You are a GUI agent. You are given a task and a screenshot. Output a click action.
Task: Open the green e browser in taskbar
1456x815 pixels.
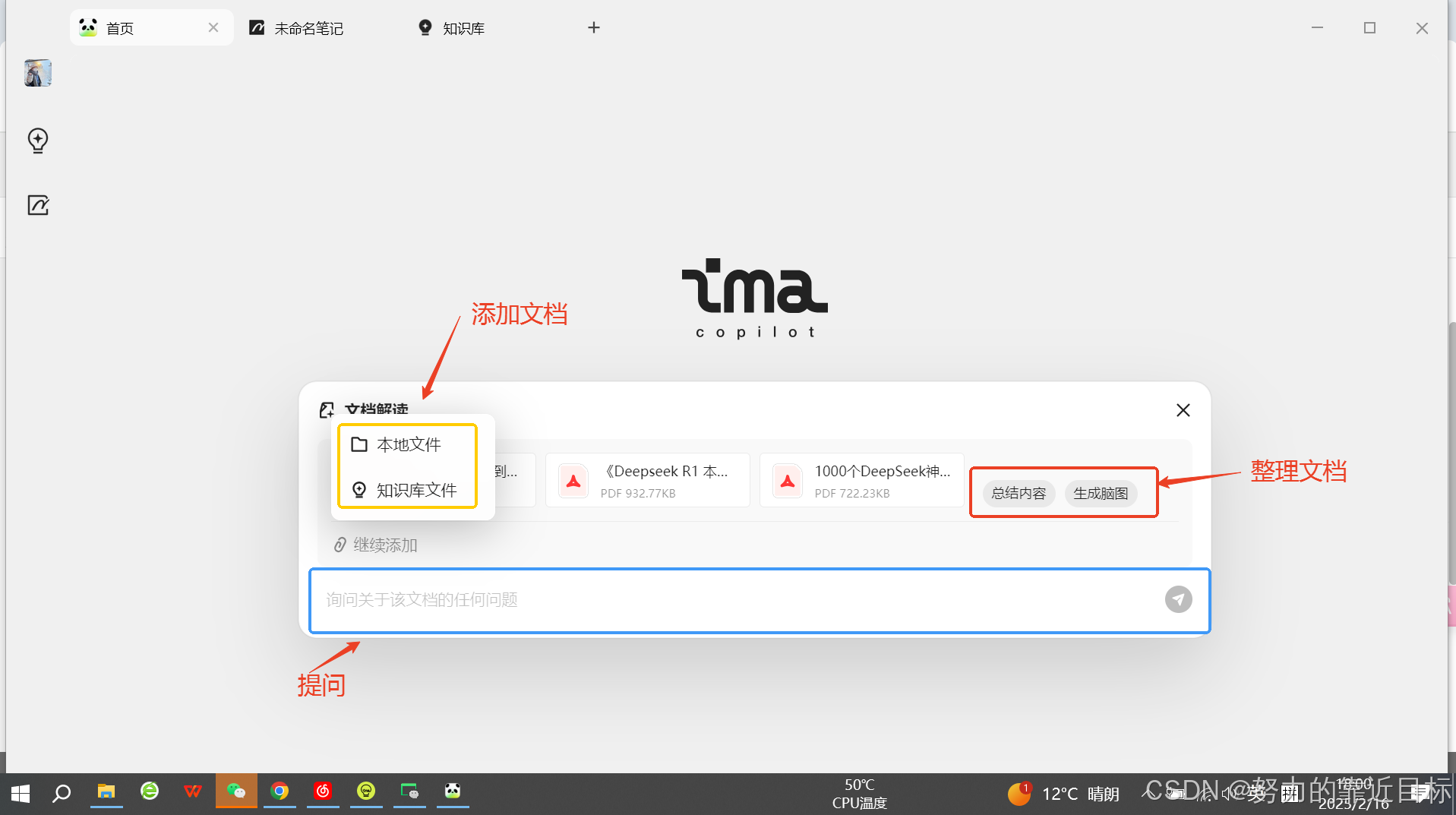[150, 792]
